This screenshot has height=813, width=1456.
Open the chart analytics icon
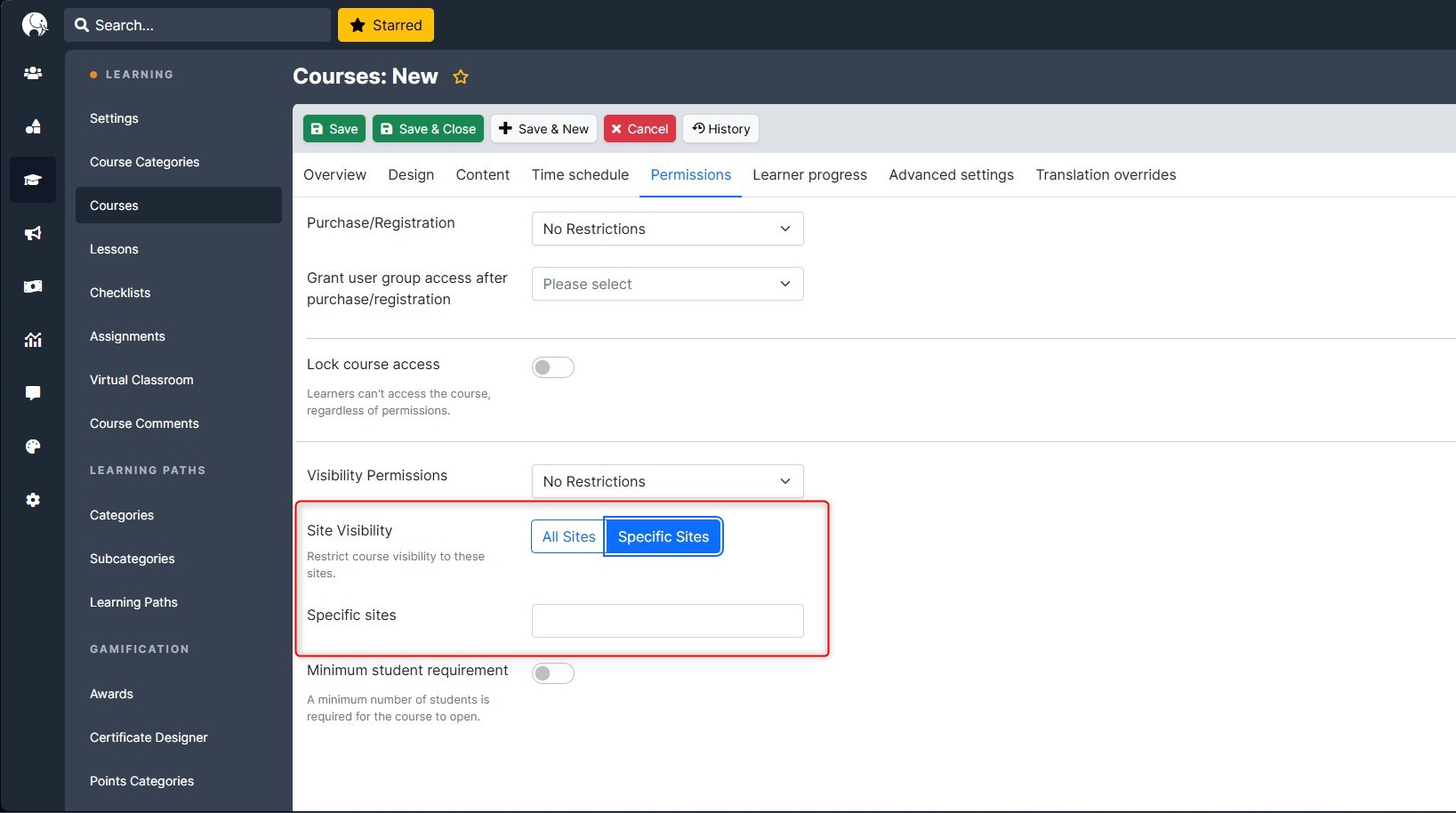(x=33, y=340)
